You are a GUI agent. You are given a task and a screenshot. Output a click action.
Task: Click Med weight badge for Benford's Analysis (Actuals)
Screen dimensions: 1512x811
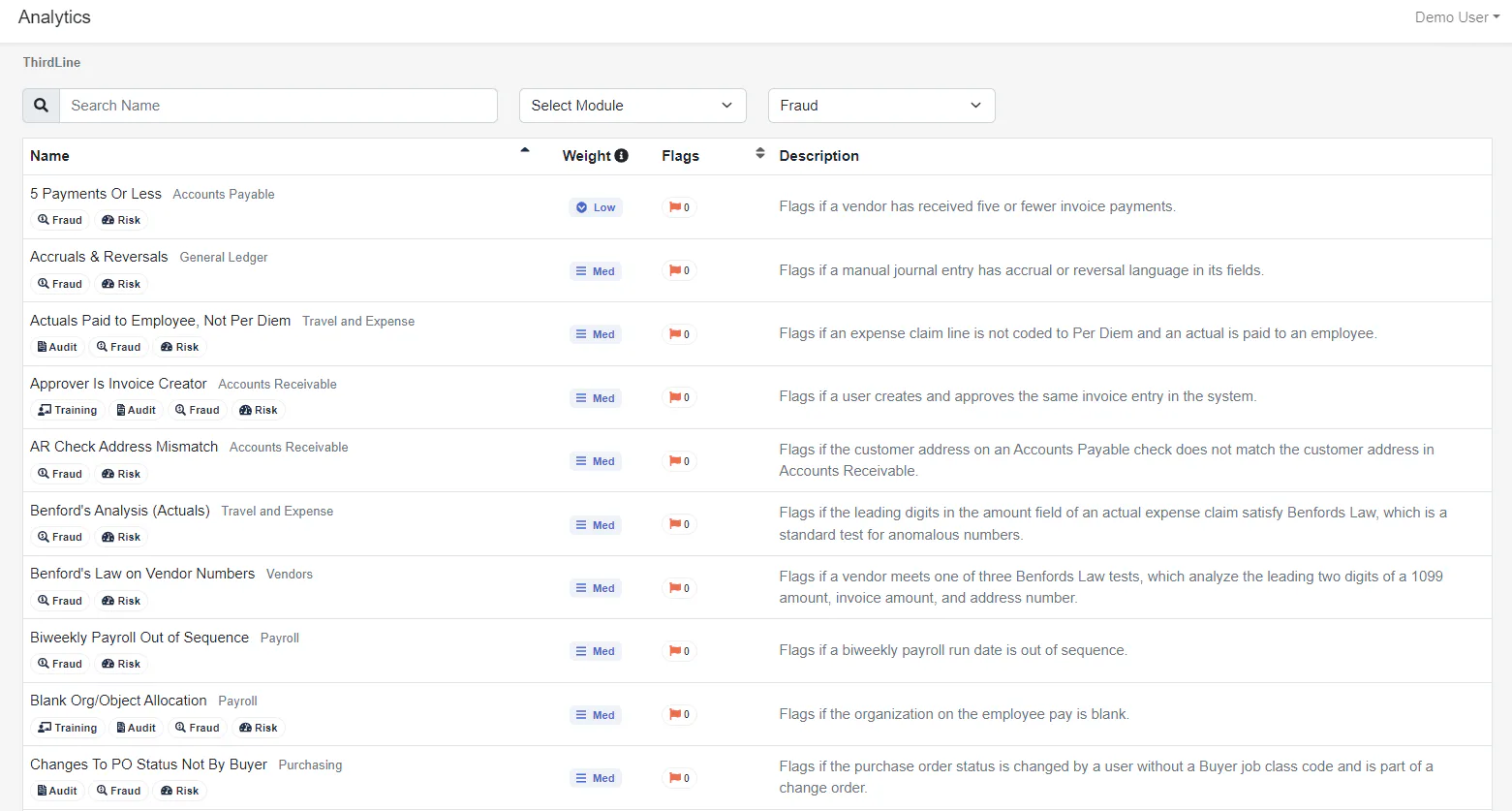tap(596, 525)
